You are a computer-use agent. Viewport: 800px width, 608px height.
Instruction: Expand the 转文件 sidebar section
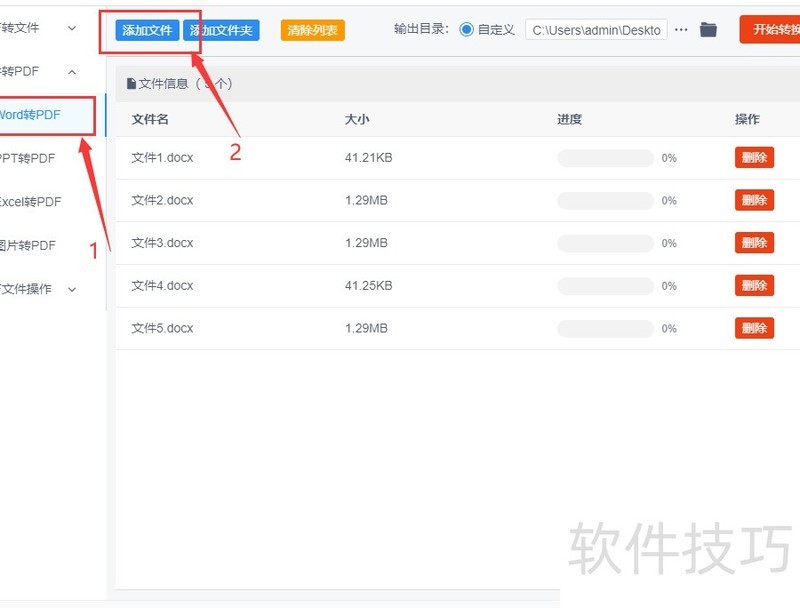(70, 28)
